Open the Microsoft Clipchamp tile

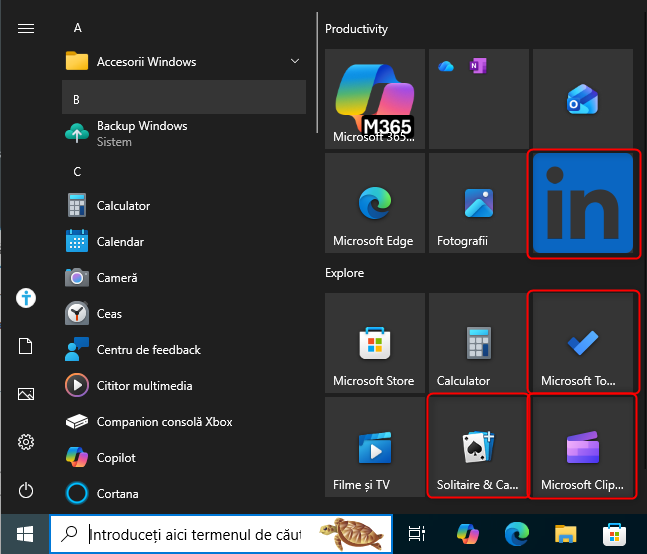coord(583,447)
